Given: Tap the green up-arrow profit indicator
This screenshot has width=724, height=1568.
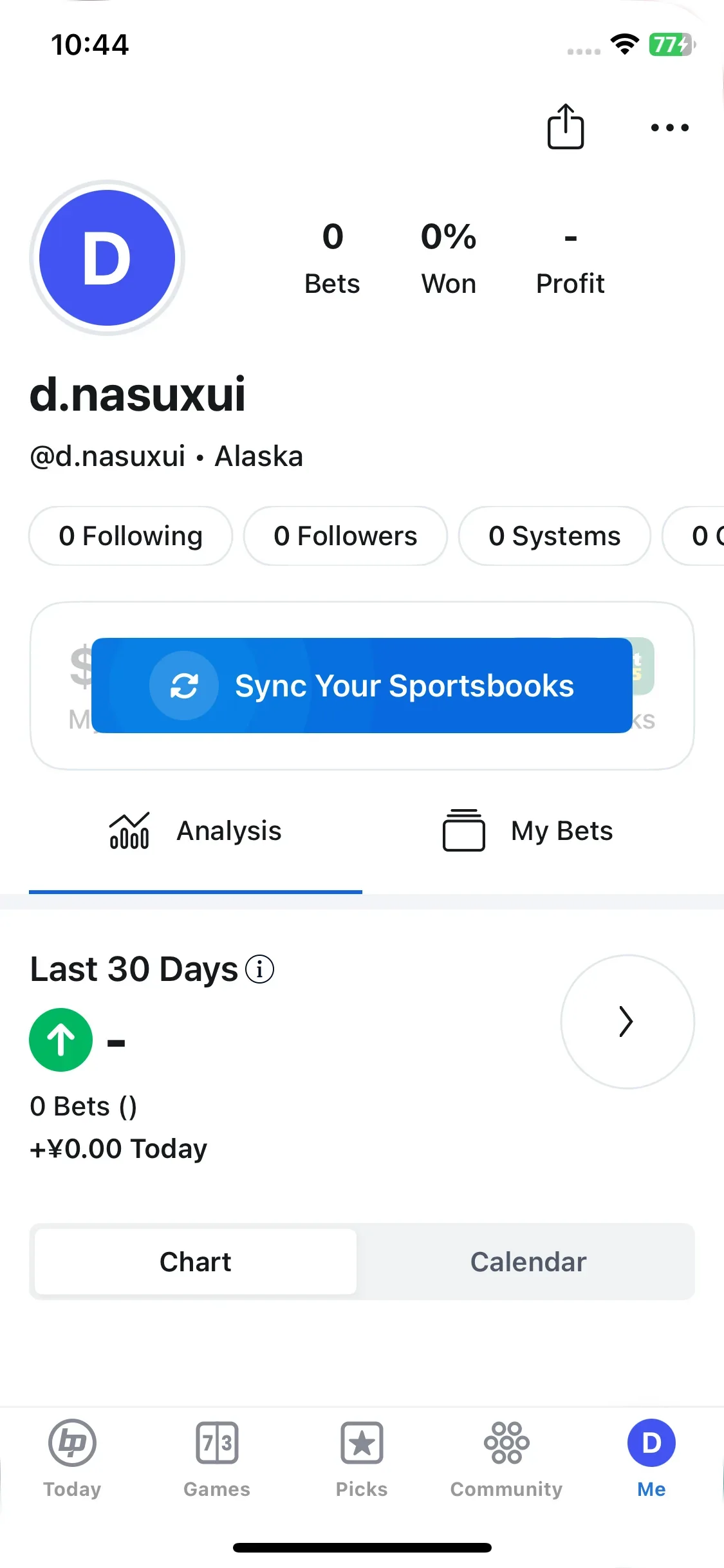Looking at the screenshot, I should point(61,1040).
